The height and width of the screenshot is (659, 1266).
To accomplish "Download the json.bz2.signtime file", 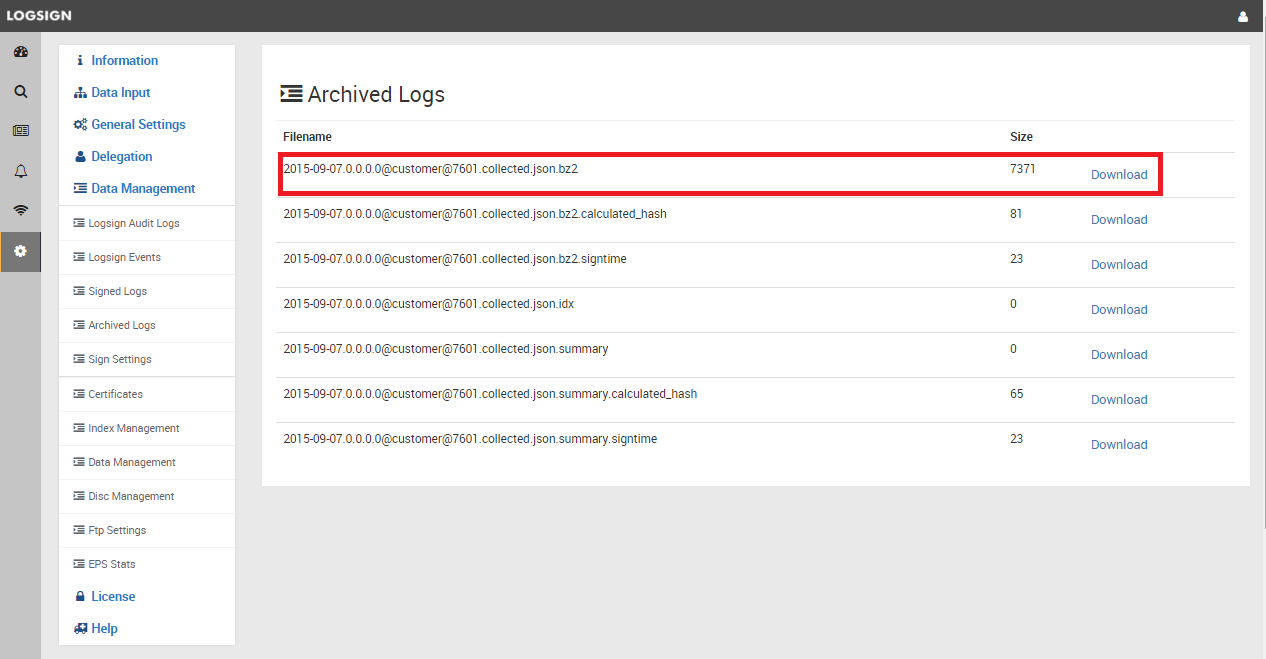I will [x=1119, y=264].
